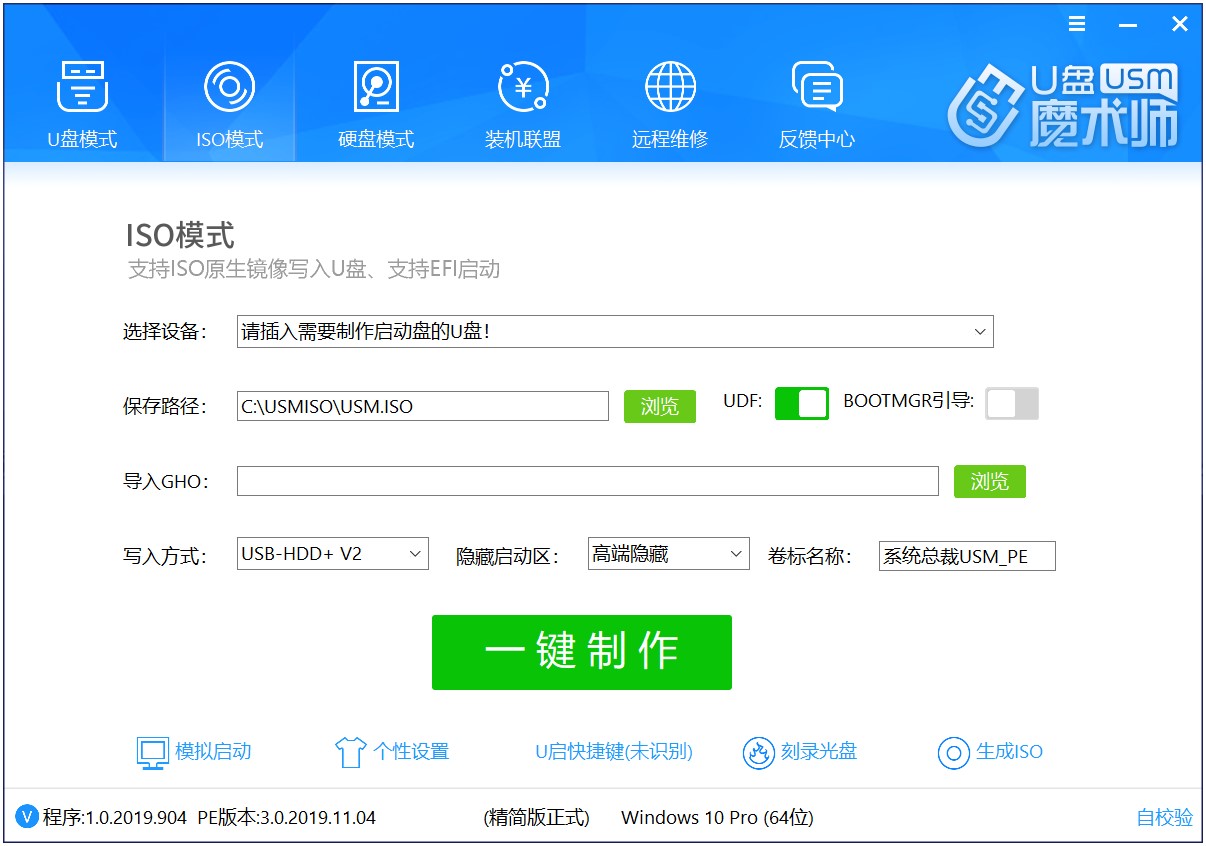Viewport: 1206px width, 846px height.
Task: Open 反馈中心 tab label
Action: tap(817, 139)
